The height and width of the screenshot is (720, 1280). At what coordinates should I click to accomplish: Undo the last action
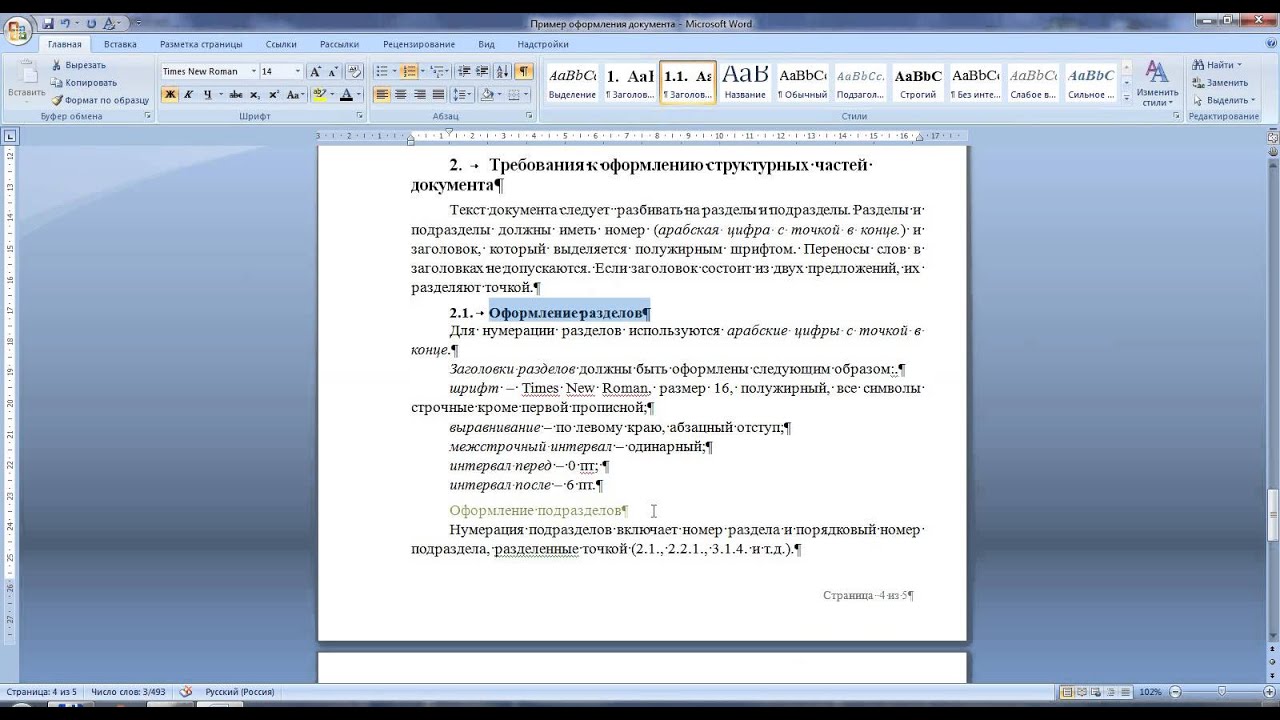(x=66, y=23)
